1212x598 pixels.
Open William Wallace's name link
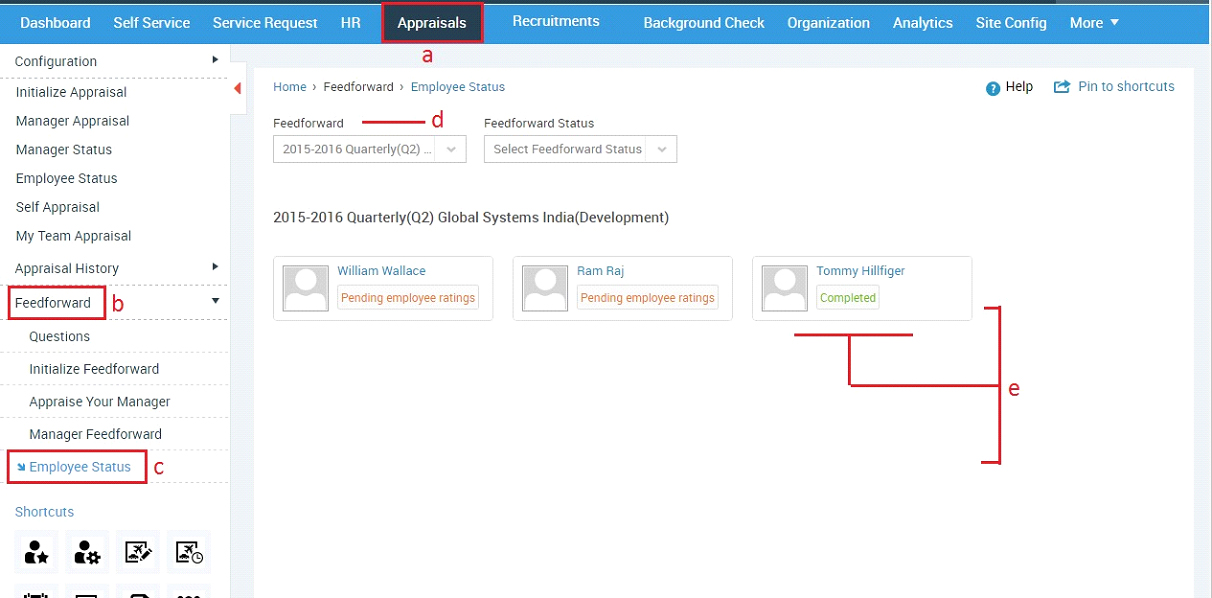(381, 271)
